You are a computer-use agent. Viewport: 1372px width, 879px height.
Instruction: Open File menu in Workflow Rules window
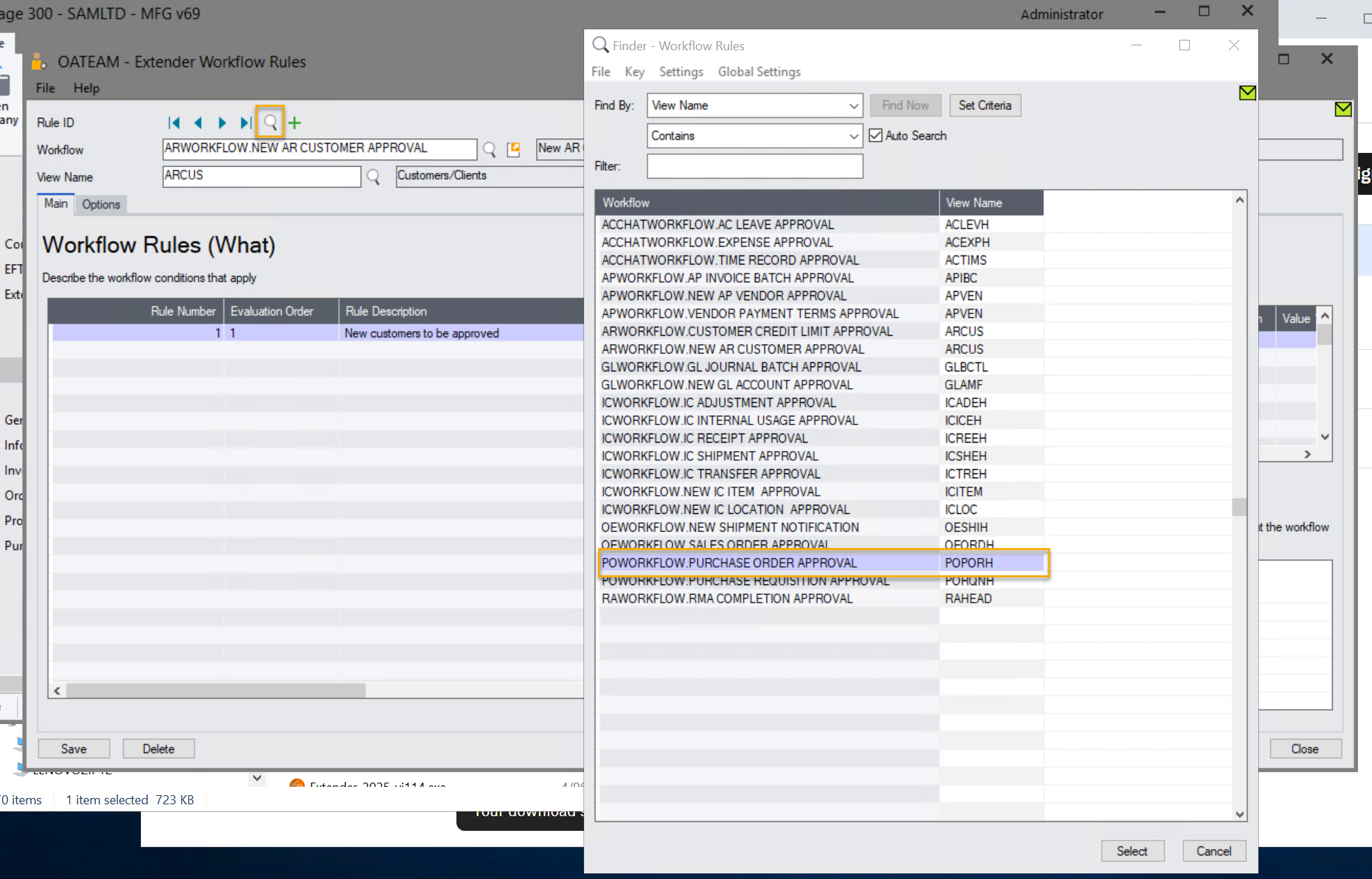pyautogui.click(x=45, y=88)
